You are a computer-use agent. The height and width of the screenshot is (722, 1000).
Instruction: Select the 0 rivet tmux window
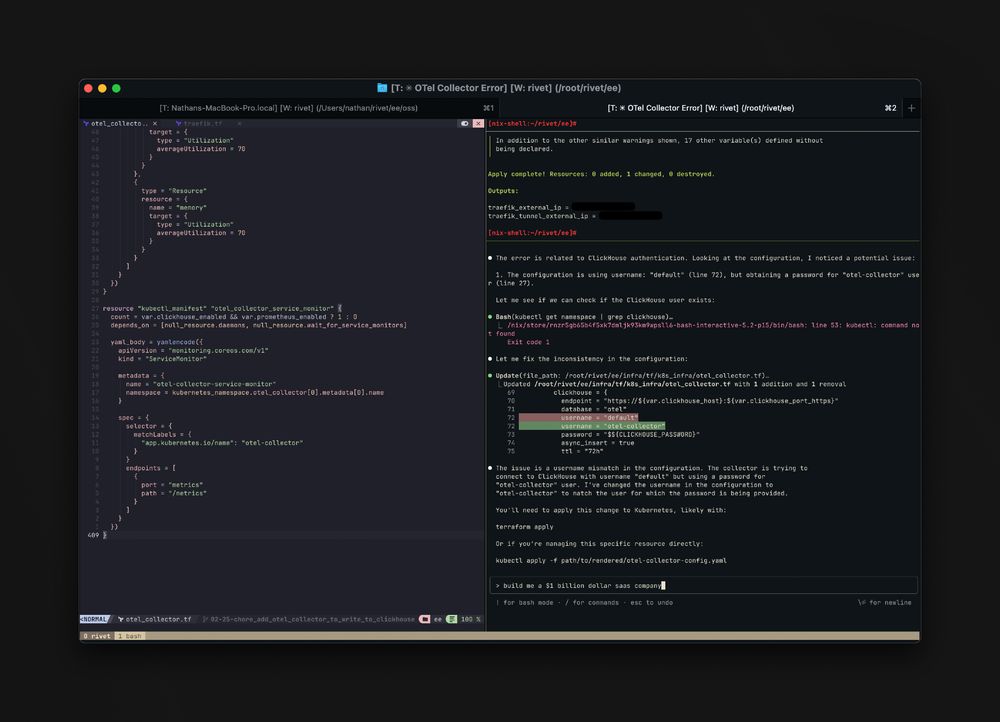click(x=97, y=636)
